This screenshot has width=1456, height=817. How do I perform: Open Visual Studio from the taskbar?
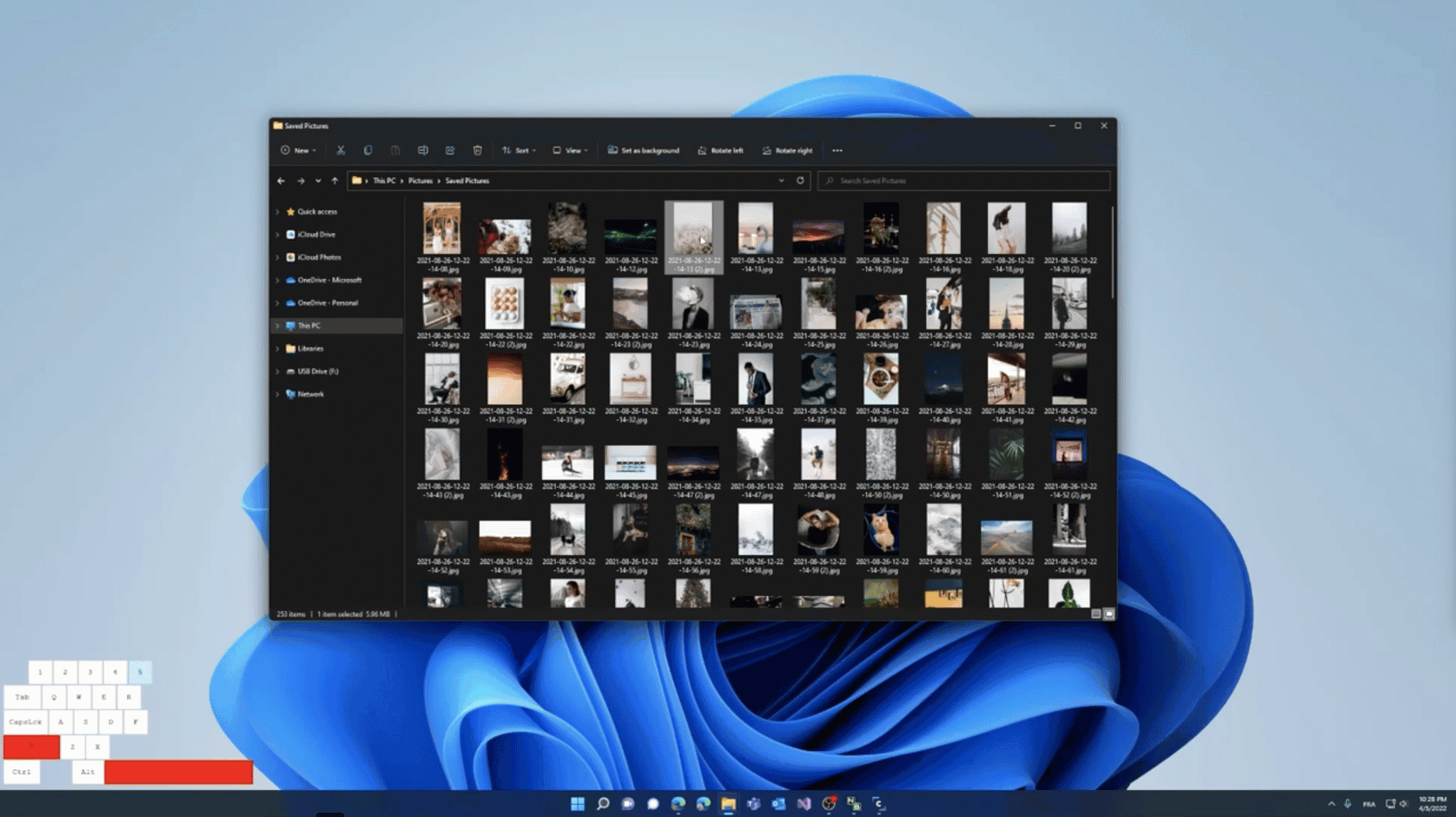(804, 804)
